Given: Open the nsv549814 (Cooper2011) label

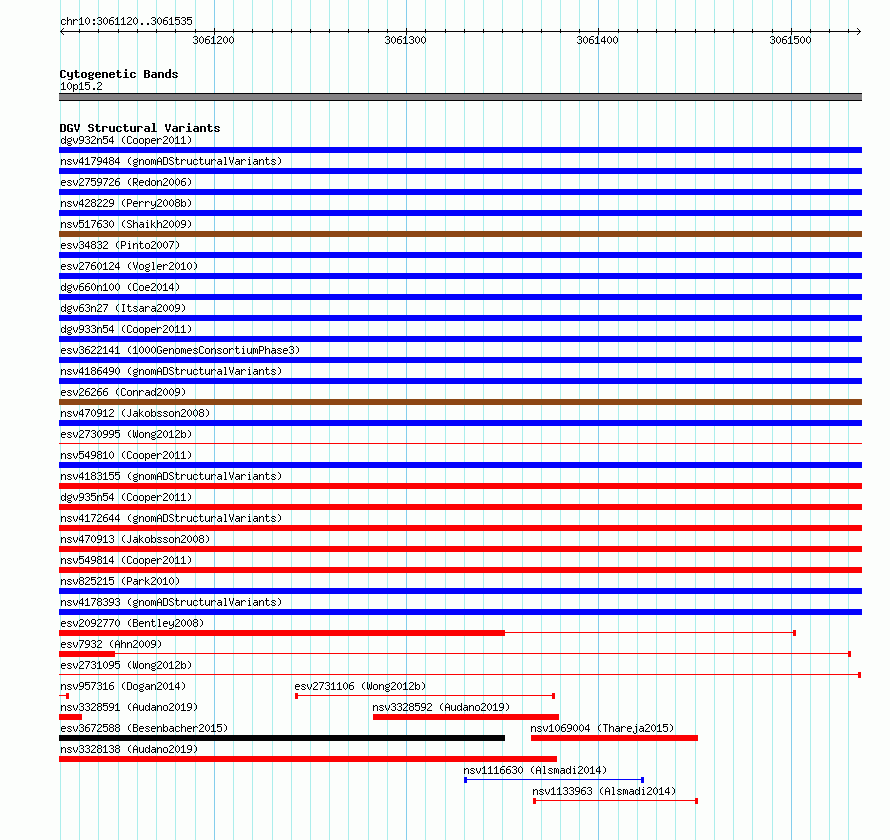Looking at the screenshot, I should (x=126, y=560).
